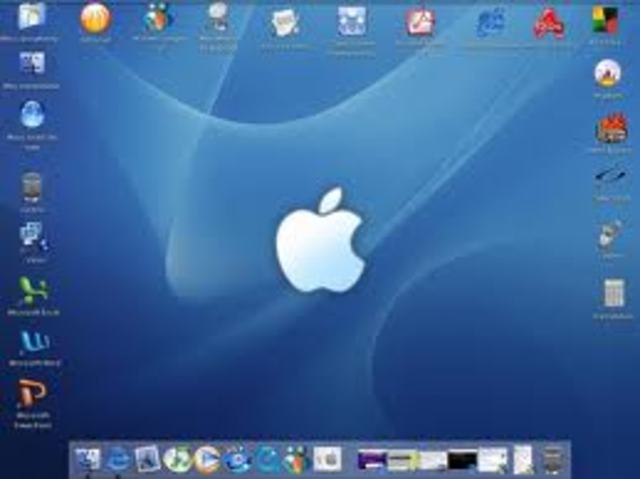Restore the purple window thumbnail in dock
The width and height of the screenshot is (640, 479).
click(372, 460)
